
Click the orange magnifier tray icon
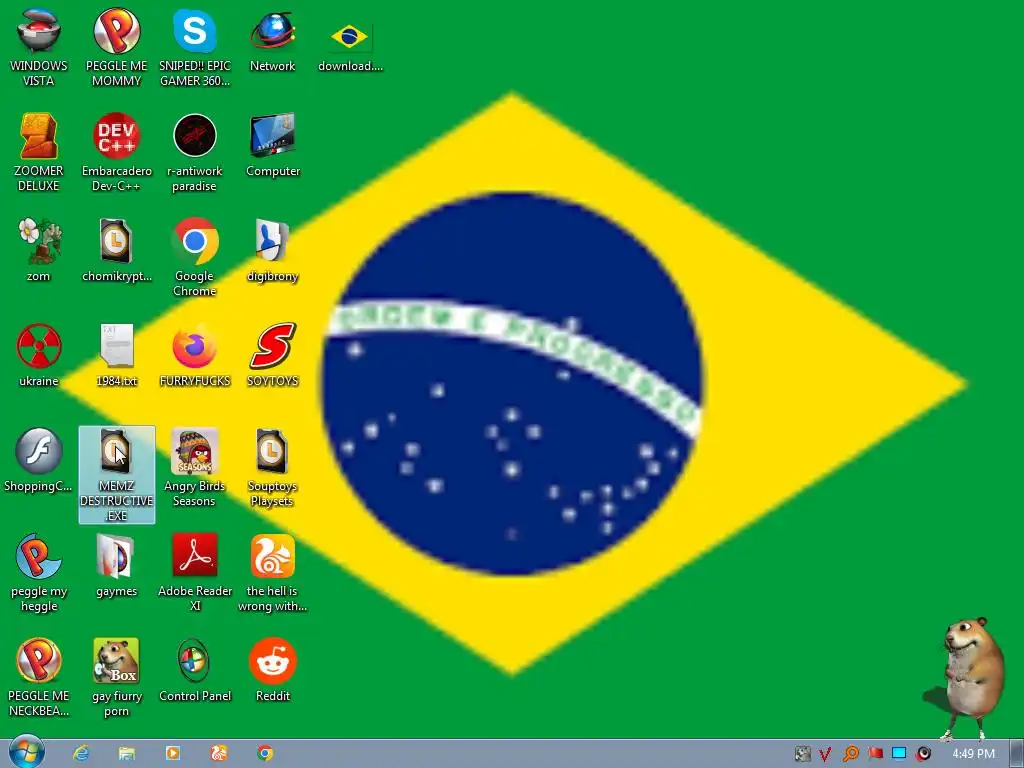(850, 754)
